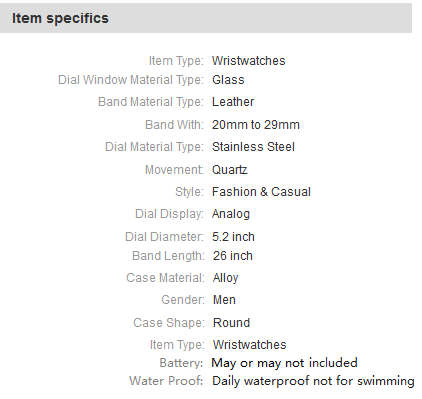Screen dimensions: 422x399
Task: Click the 26 inch band length value
Action: [x=233, y=256]
